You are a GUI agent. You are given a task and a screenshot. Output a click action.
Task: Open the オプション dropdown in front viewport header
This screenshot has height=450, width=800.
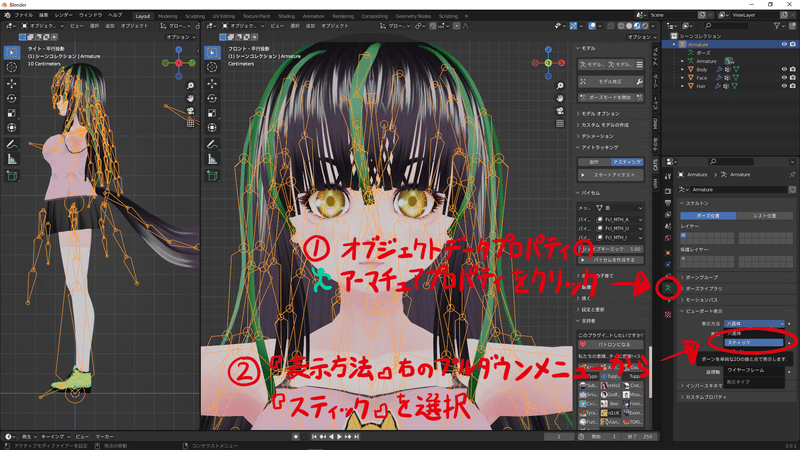click(642, 37)
